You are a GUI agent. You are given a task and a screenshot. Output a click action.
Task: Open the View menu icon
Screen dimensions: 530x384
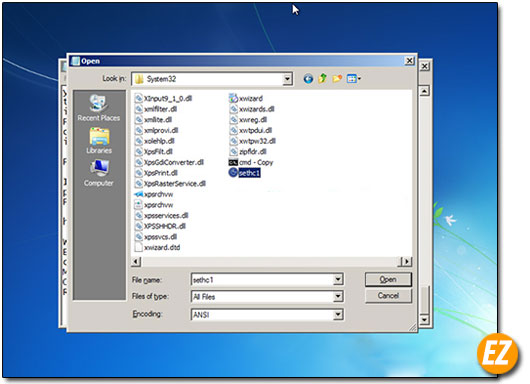[x=354, y=79]
